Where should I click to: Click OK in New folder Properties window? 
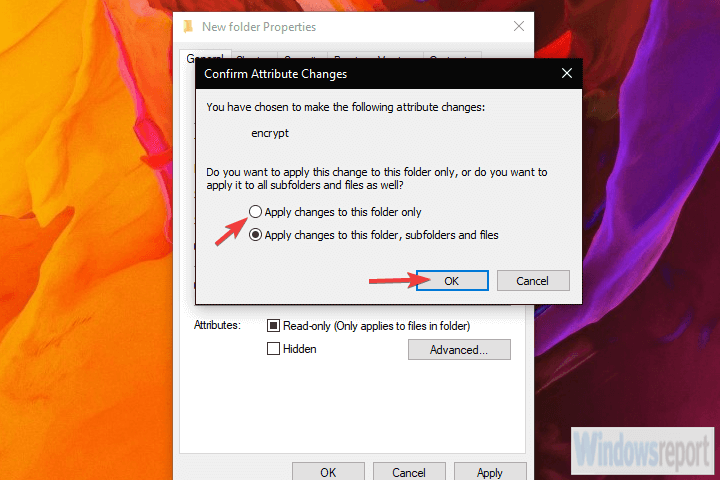coord(328,472)
